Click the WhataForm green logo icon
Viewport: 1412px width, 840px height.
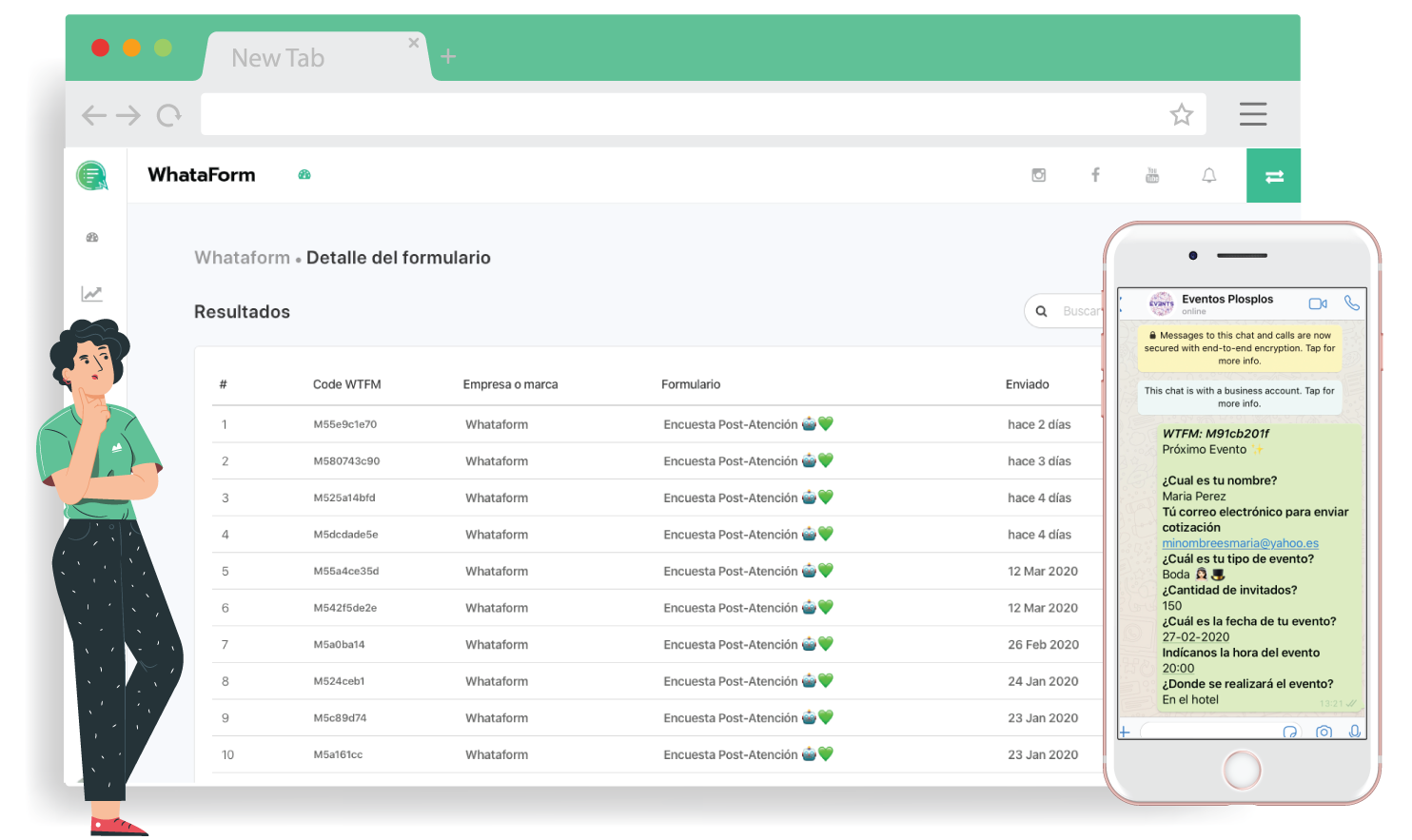pos(92,175)
